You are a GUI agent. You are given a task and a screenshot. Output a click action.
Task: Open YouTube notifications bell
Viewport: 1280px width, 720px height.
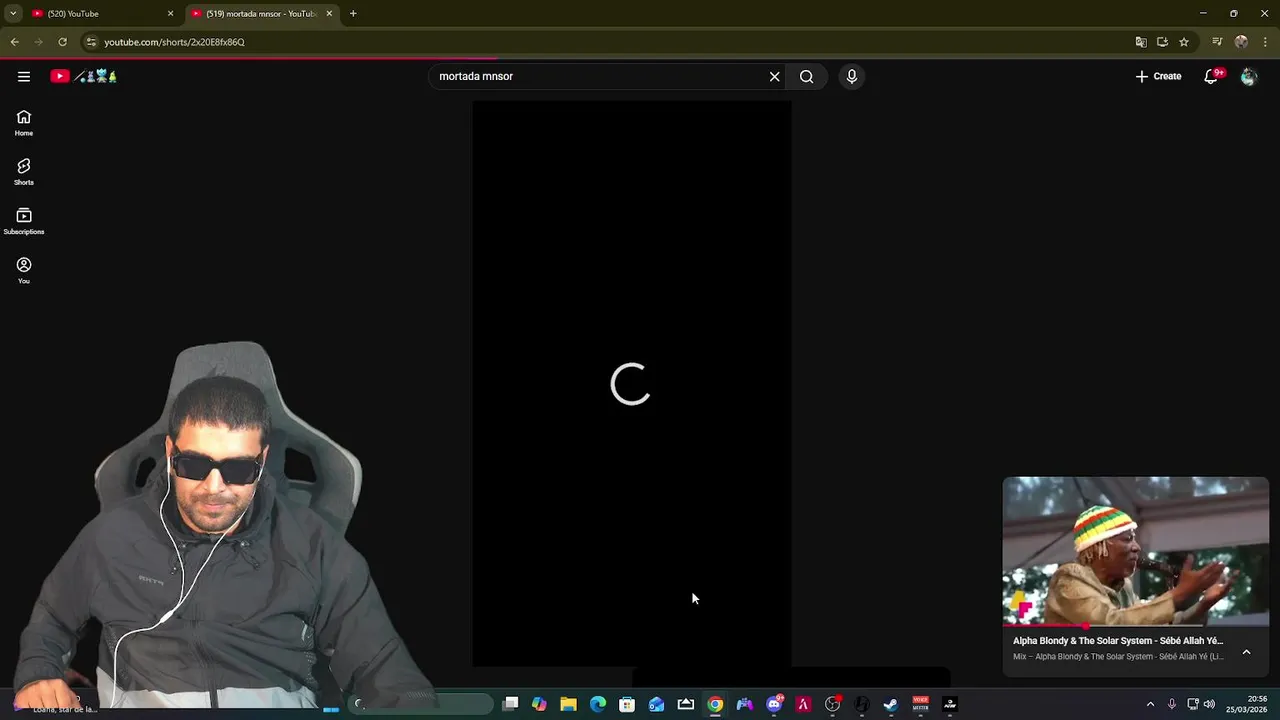[1211, 76]
